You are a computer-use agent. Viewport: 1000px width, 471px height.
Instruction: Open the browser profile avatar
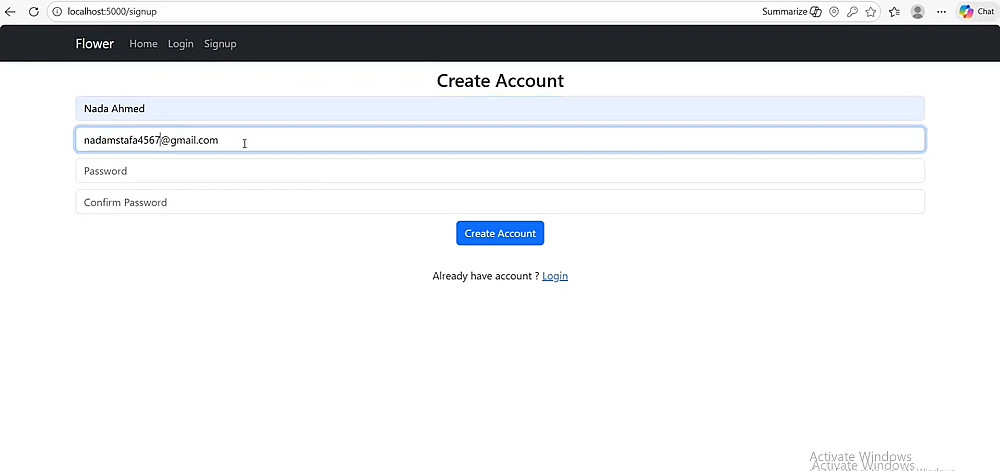917,12
